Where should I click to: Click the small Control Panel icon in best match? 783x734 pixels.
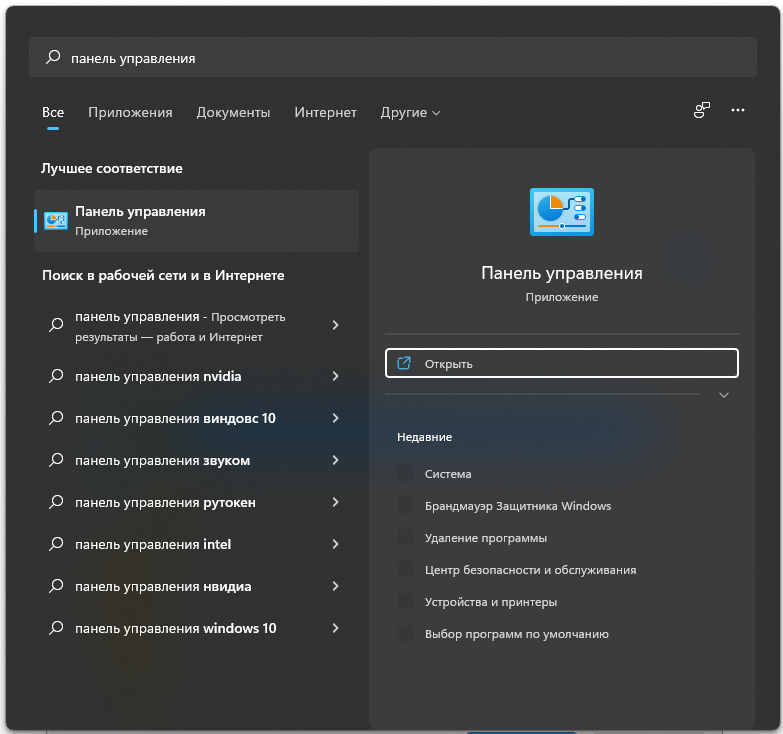pyautogui.click(x=55, y=221)
